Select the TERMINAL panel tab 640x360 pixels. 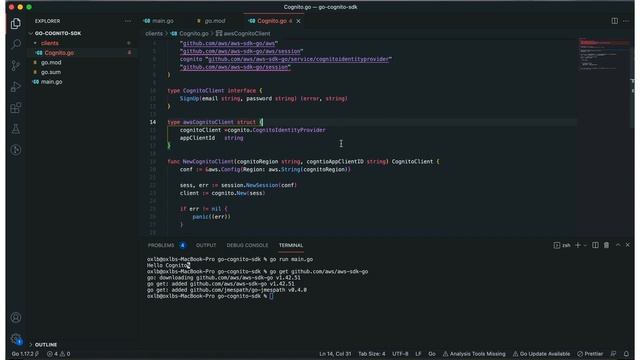coord(291,245)
